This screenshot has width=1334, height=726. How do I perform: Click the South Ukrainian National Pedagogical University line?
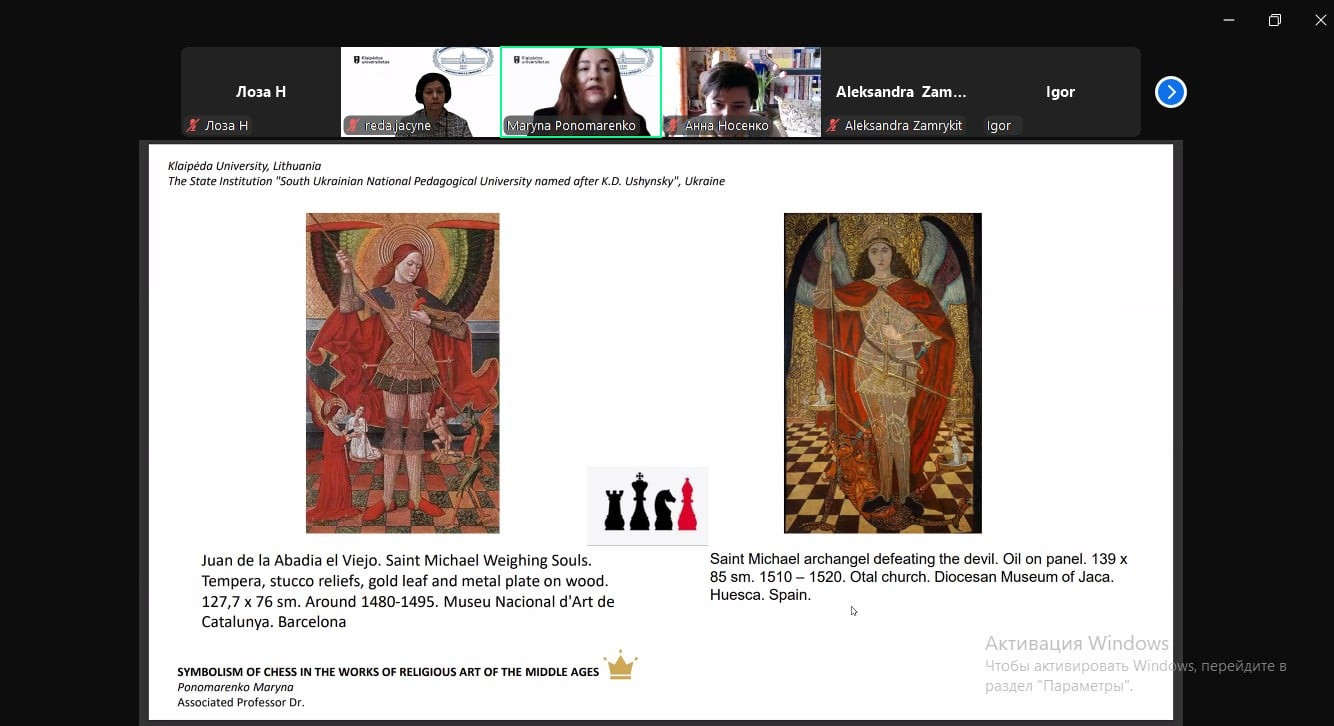tap(447, 181)
